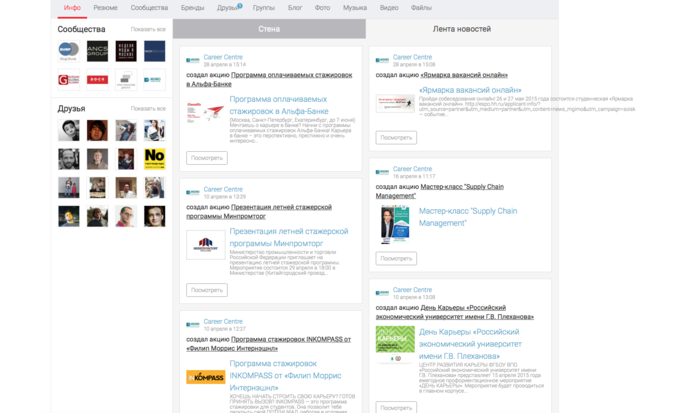Open underlined link 'Программа стажировок INKOMPASS'
The height and width of the screenshot is (413, 690).
point(268,344)
